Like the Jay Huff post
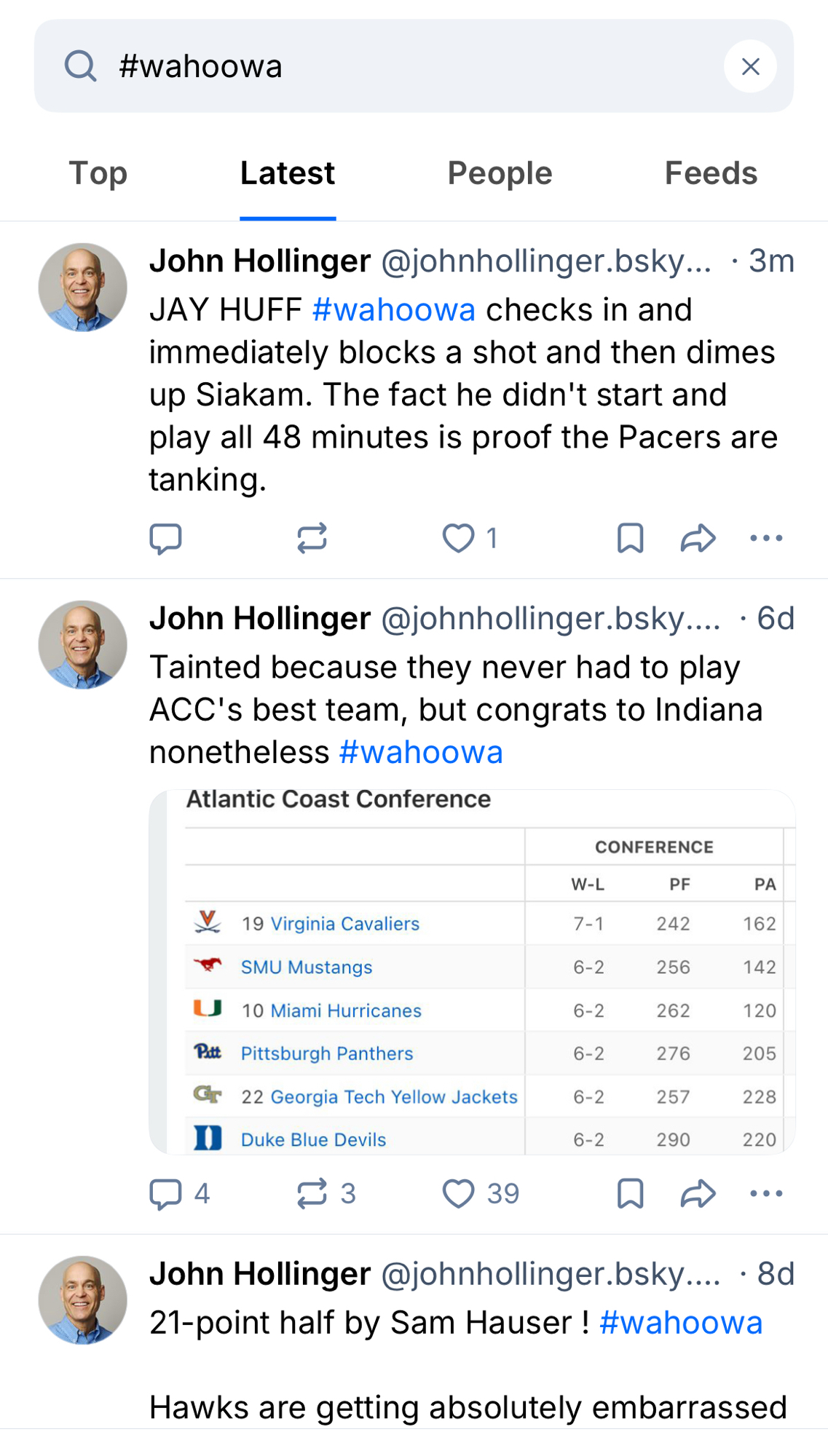The height and width of the screenshot is (1456, 828). click(459, 539)
